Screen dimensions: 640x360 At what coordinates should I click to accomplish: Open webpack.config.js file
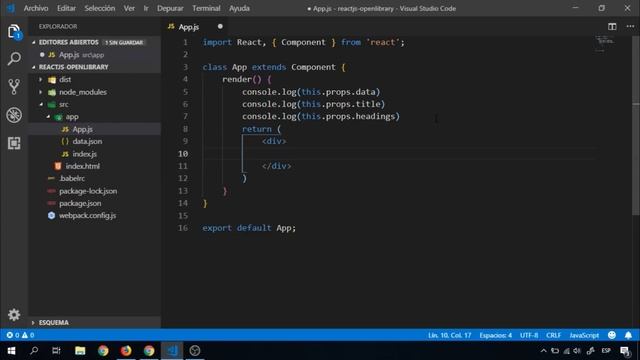tap(94, 216)
